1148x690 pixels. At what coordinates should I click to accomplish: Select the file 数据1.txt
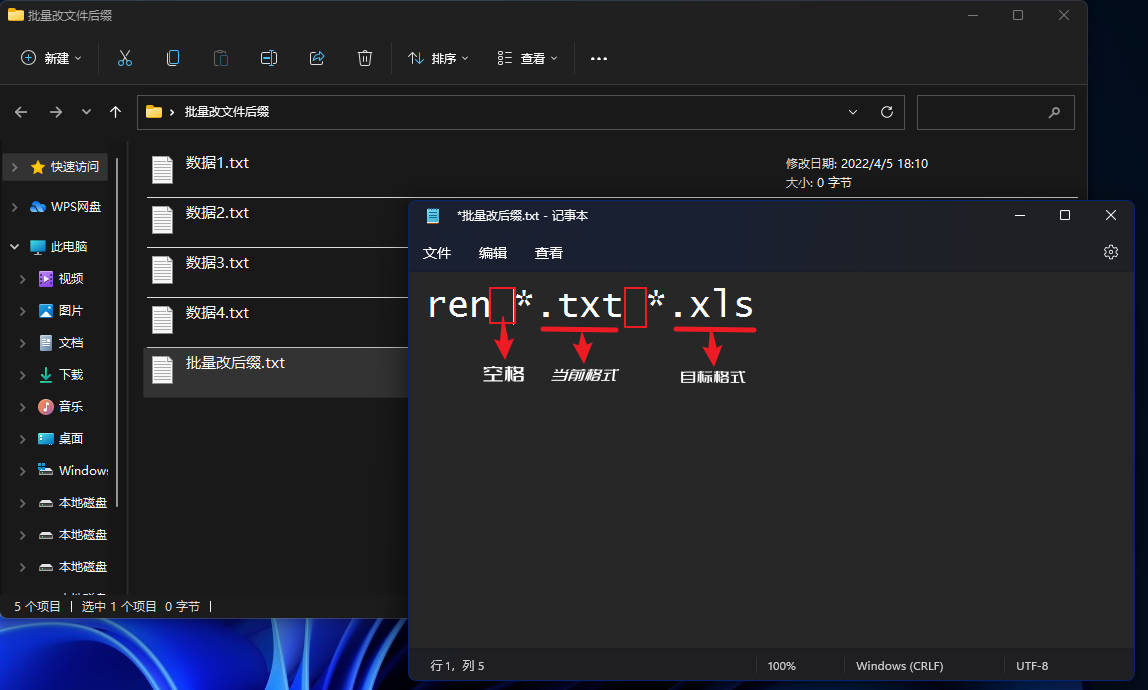coord(217,164)
